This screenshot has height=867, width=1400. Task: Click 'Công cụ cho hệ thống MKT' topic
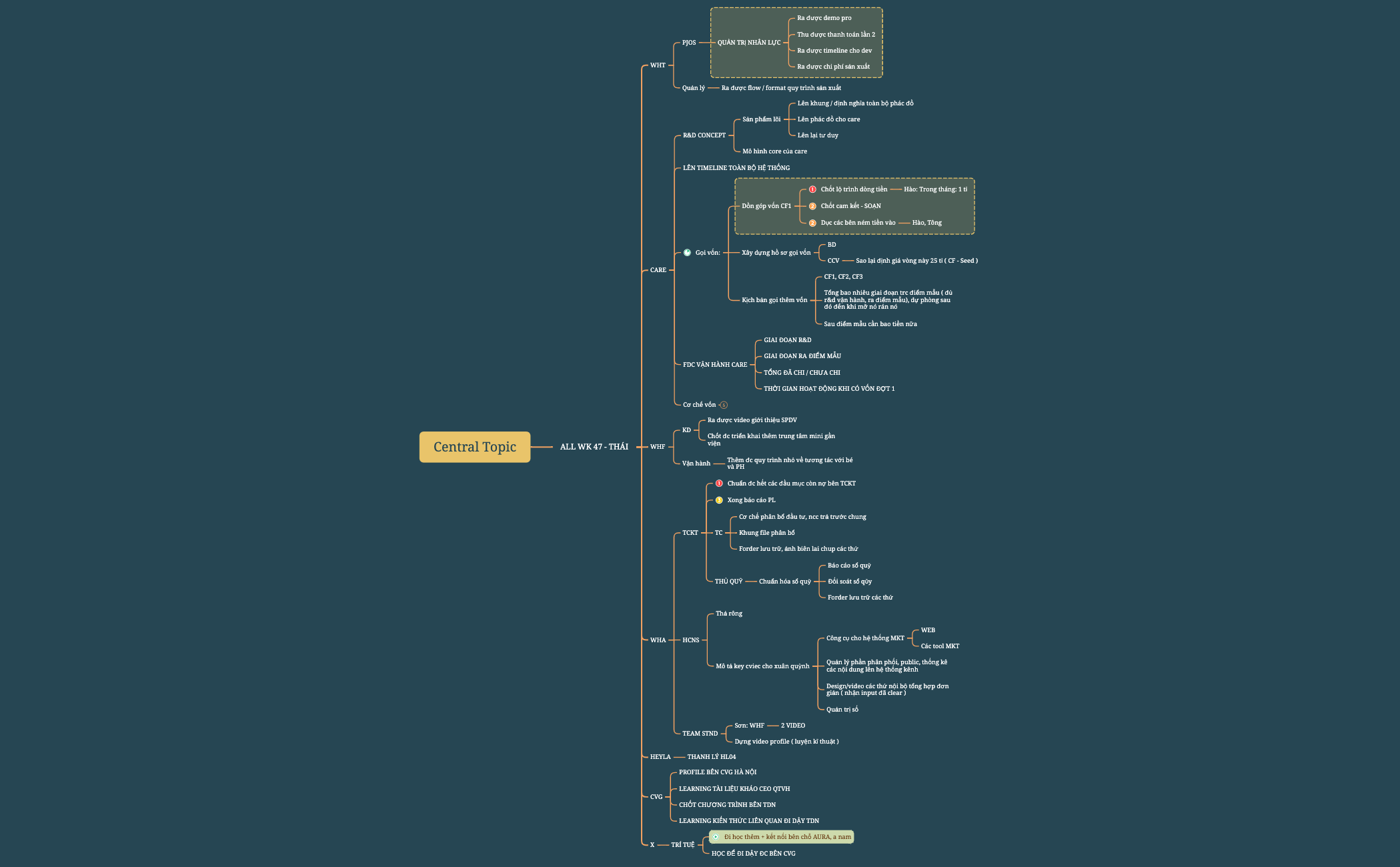(865, 638)
